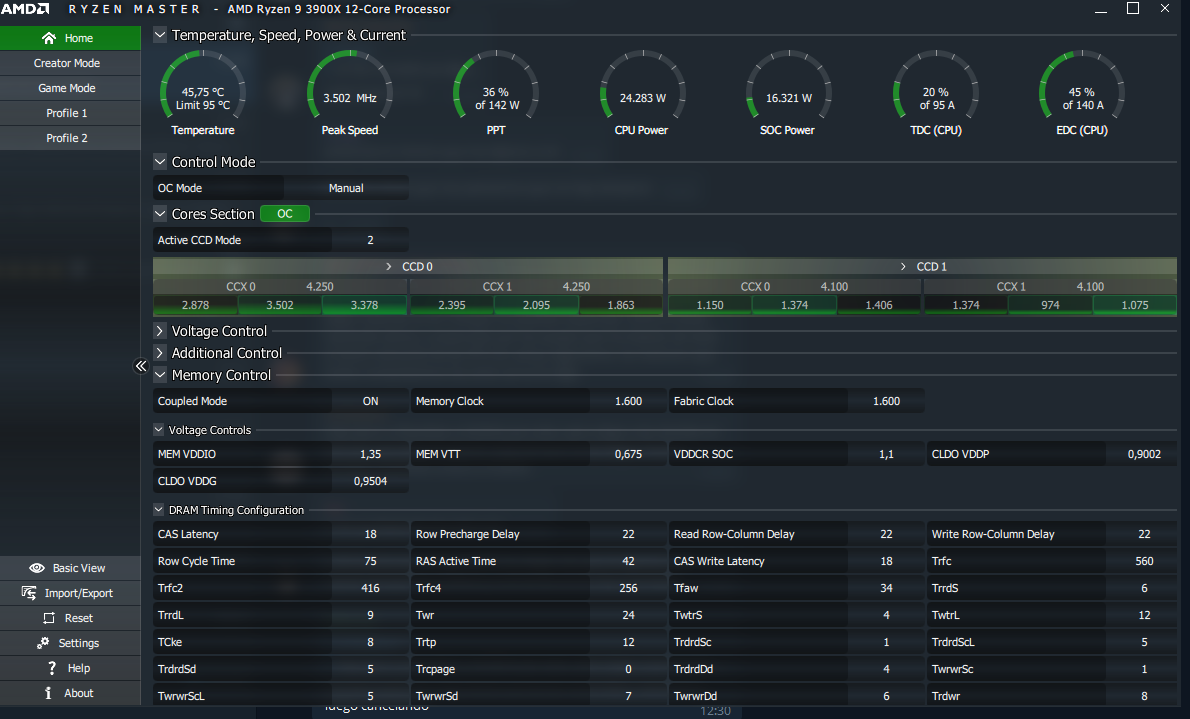Image resolution: width=1190 pixels, height=719 pixels.
Task: Switch to Game Mode
Action: click(x=71, y=88)
